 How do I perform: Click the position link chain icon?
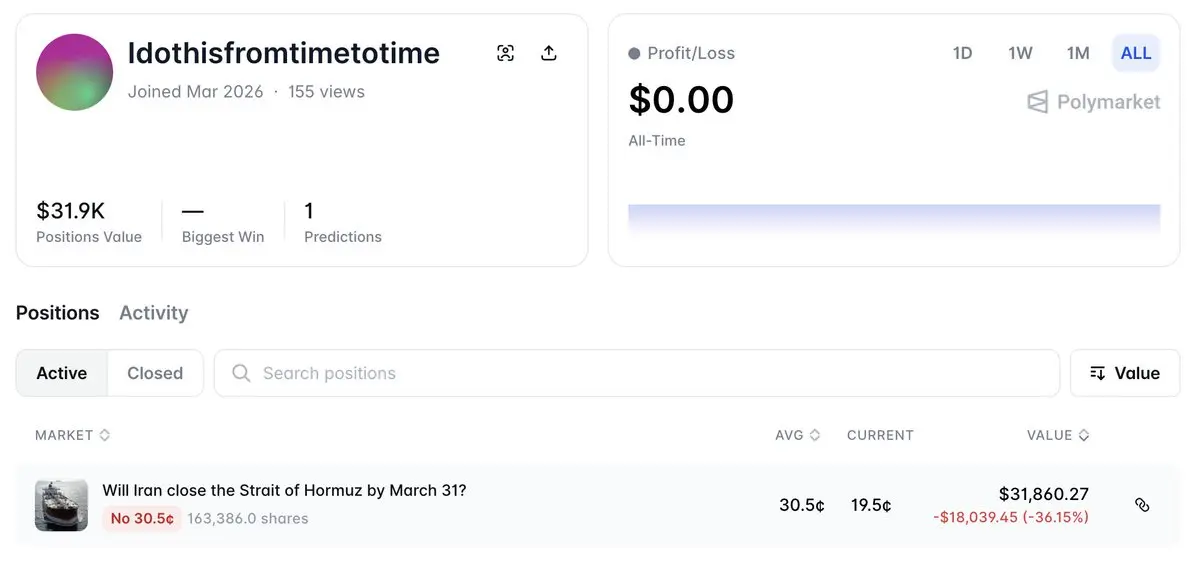tap(1142, 505)
